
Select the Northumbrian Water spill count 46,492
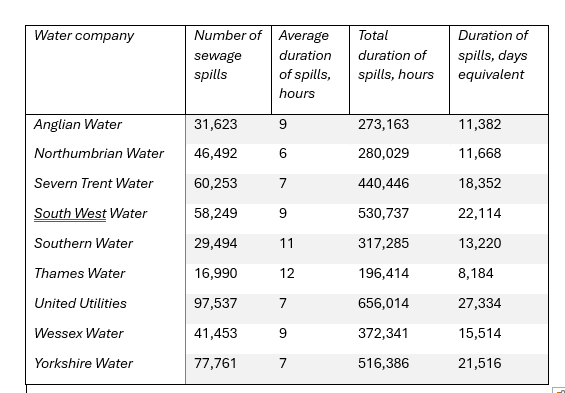[x=215, y=153]
